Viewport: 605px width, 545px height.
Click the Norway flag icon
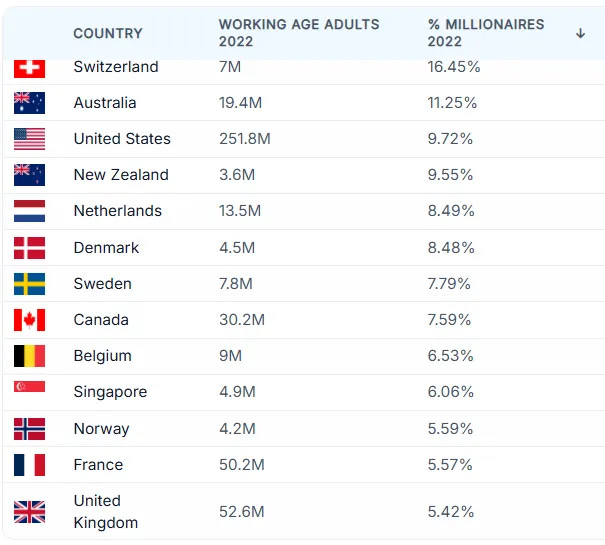point(29,429)
